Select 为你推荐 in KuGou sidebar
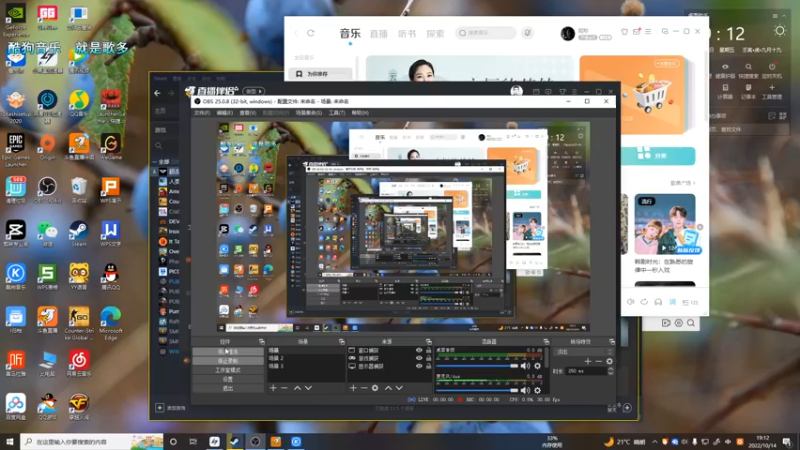The image size is (800, 450). point(320,74)
